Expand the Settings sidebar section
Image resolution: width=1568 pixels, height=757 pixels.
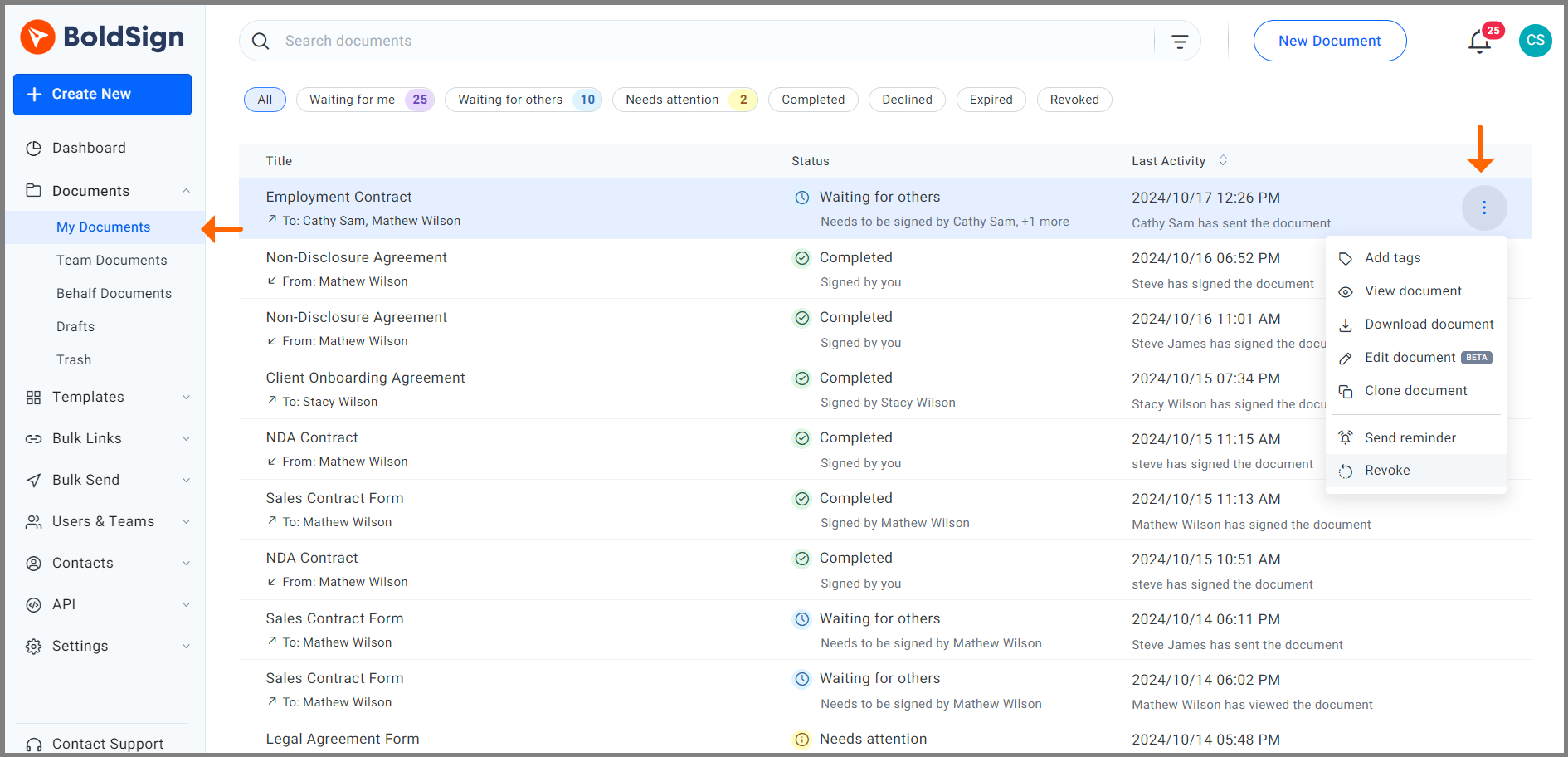pos(186,647)
